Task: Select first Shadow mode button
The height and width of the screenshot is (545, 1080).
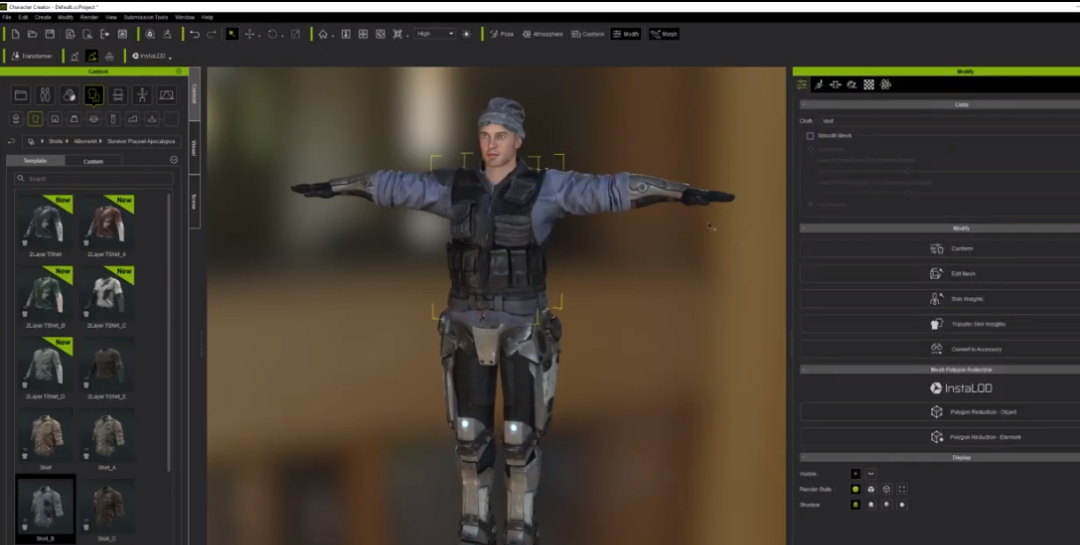Action: coord(855,504)
